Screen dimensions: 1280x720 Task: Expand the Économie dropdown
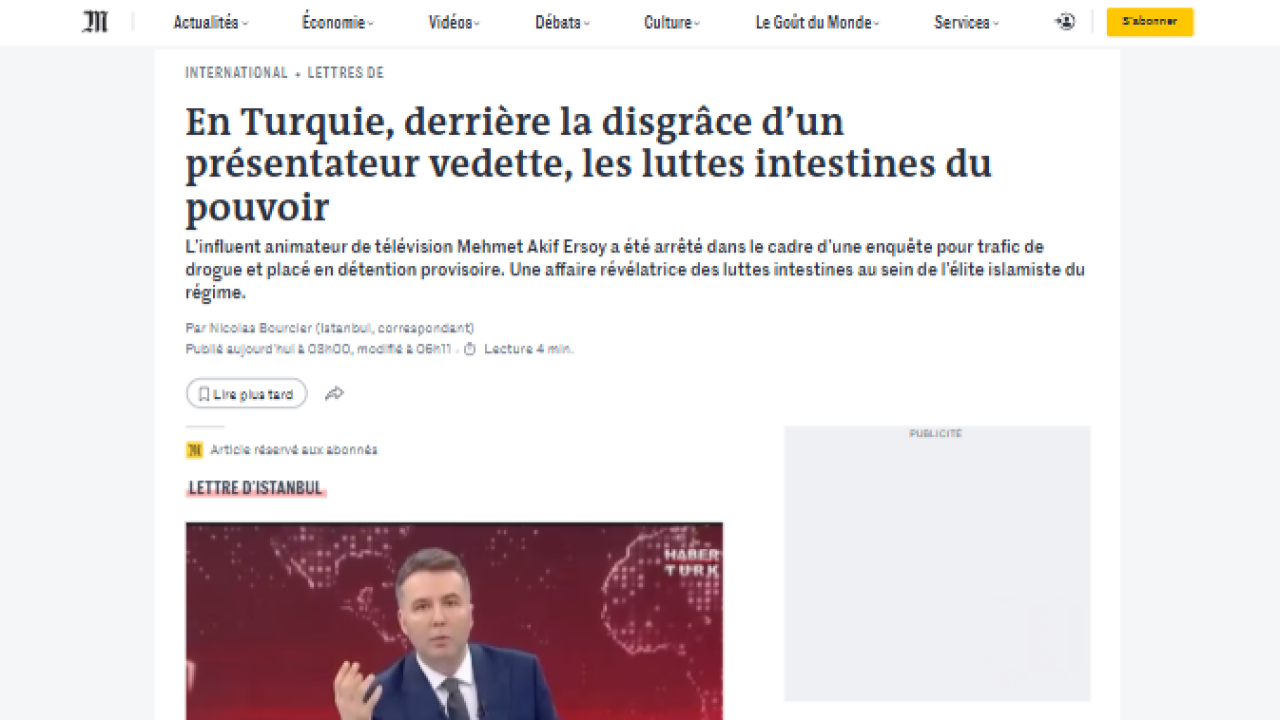338,22
